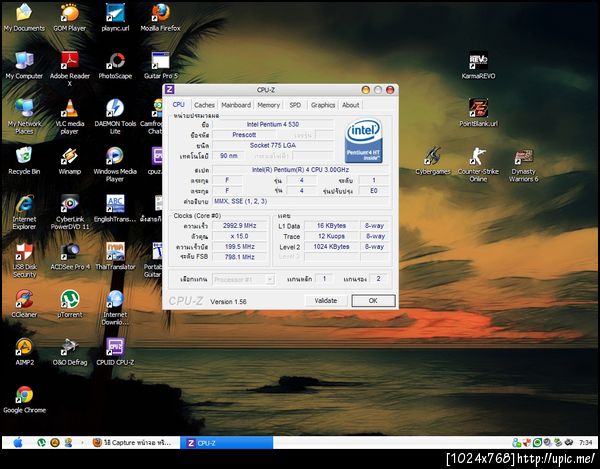Launch EnglishTrans desktop shortcut

115,208
